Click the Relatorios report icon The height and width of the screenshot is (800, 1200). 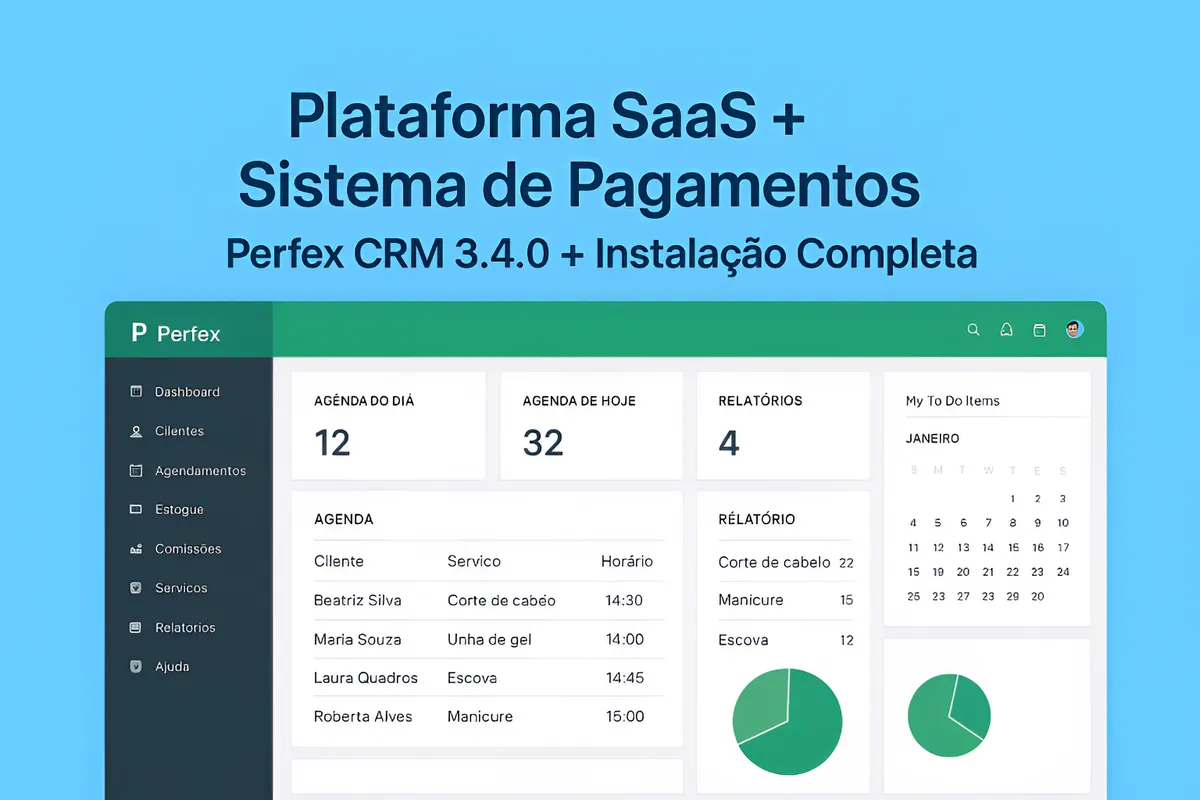[x=136, y=627]
